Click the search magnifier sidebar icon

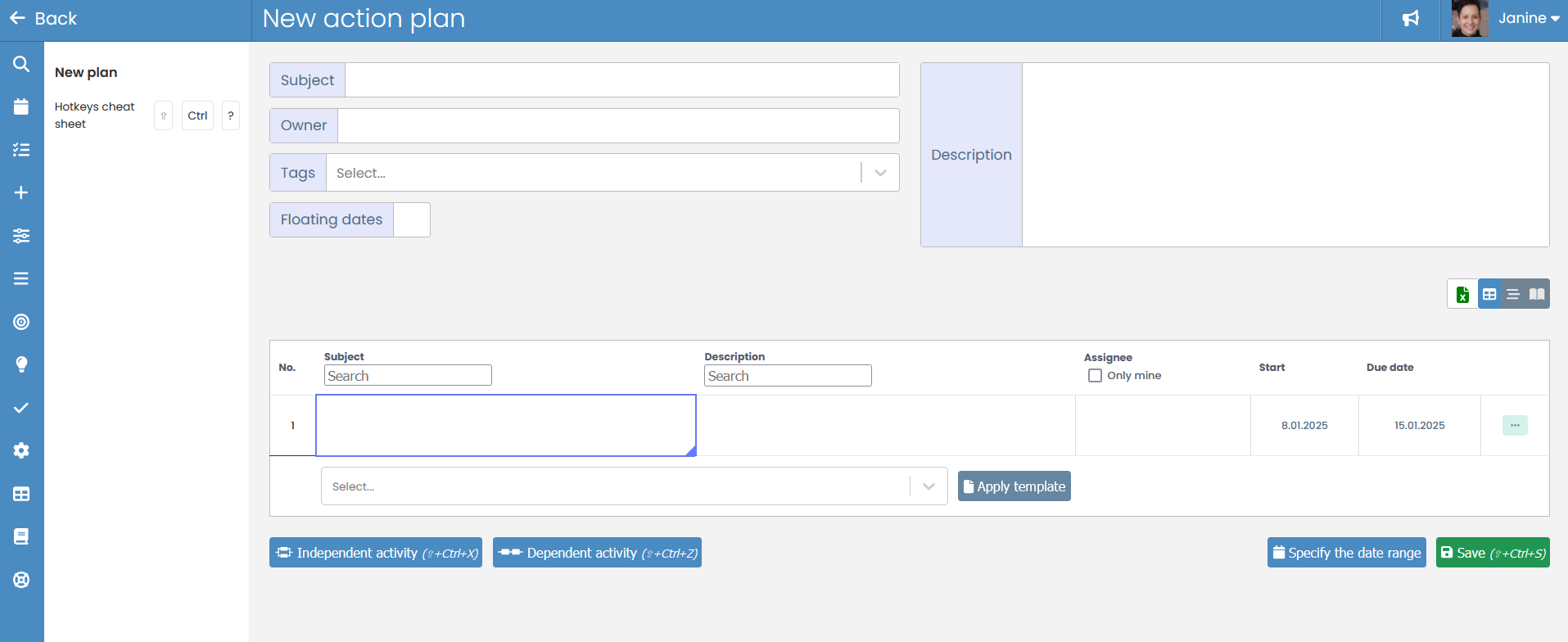click(21, 64)
